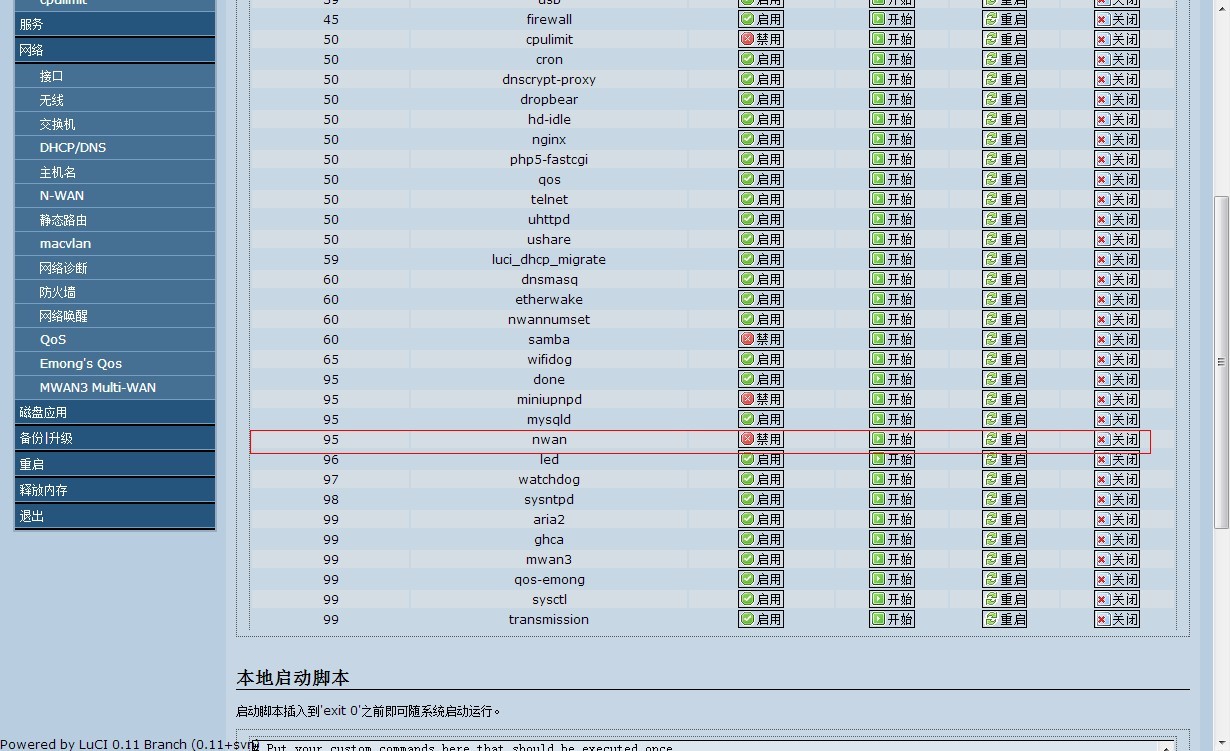Select the 退出 (Logout) sidebar item
Viewport: 1230px width, 751px height.
pyautogui.click(x=115, y=516)
